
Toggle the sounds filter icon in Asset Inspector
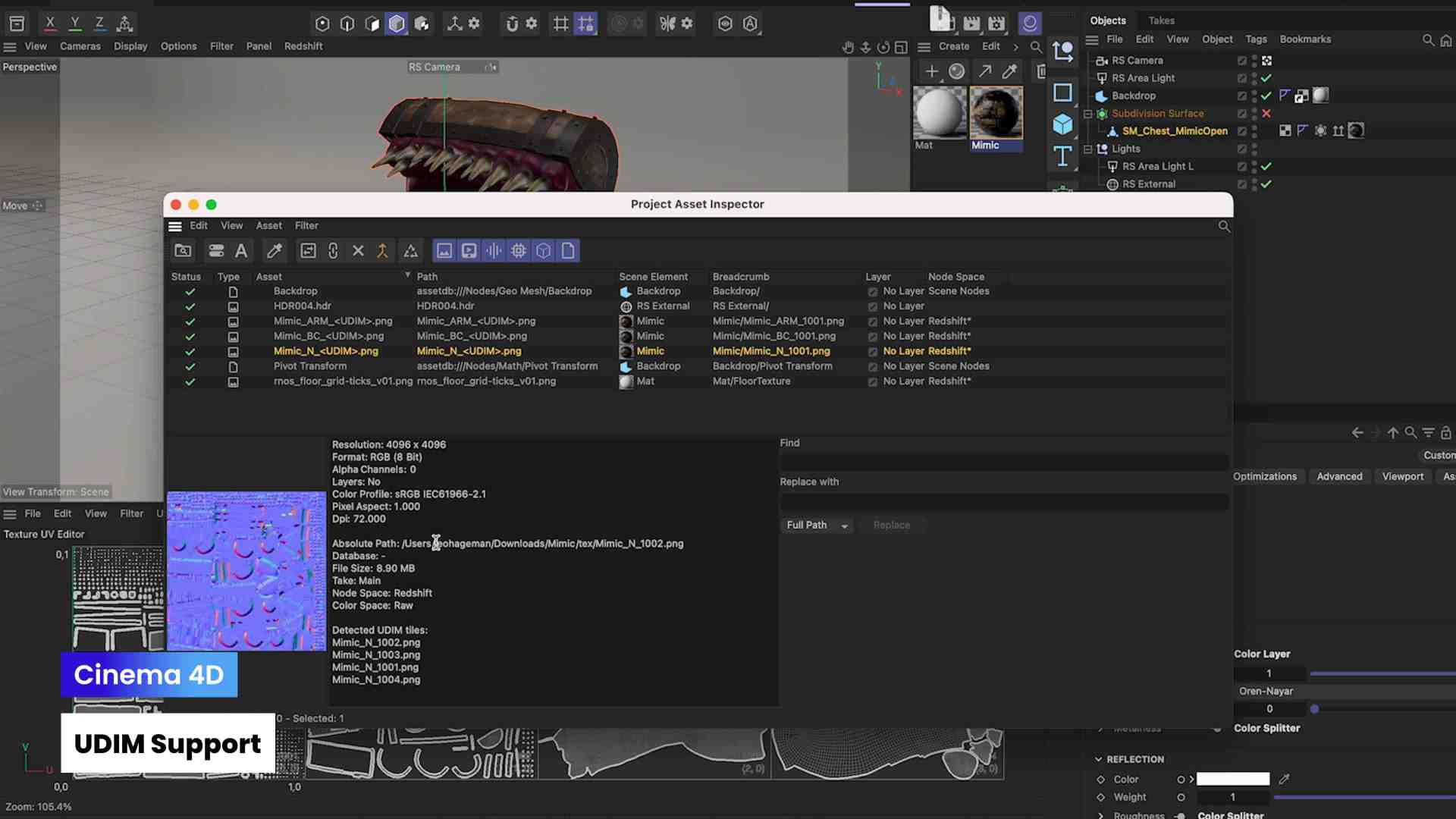494,250
